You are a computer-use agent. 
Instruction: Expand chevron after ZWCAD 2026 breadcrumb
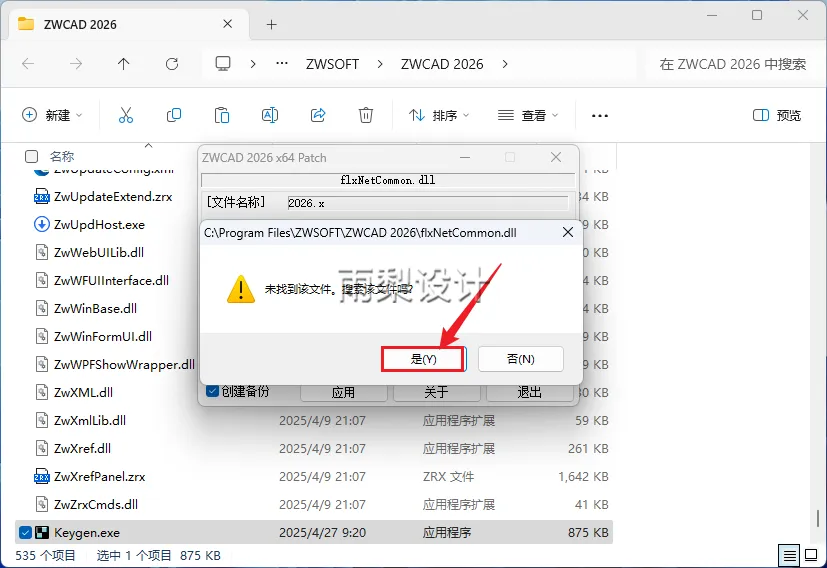pos(505,64)
